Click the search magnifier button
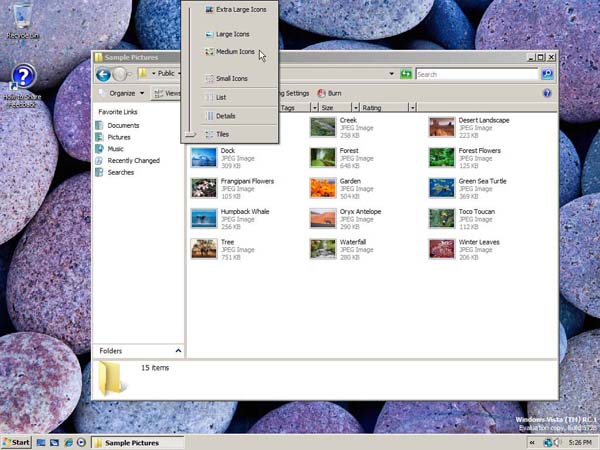Image resolution: width=600 pixels, height=450 pixels. tap(547, 74)
